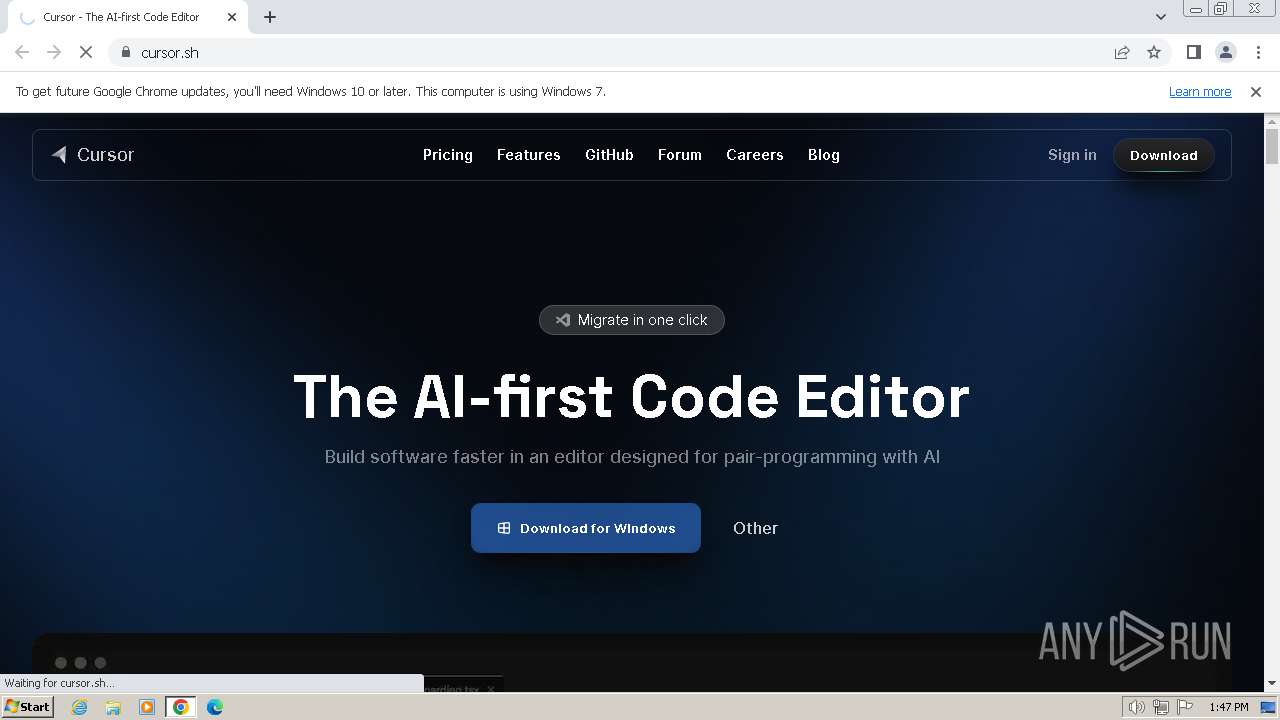Select the Cursor - The AI-first Code Editor tab
Screen dimensions: 1280x720
(128, 17)
